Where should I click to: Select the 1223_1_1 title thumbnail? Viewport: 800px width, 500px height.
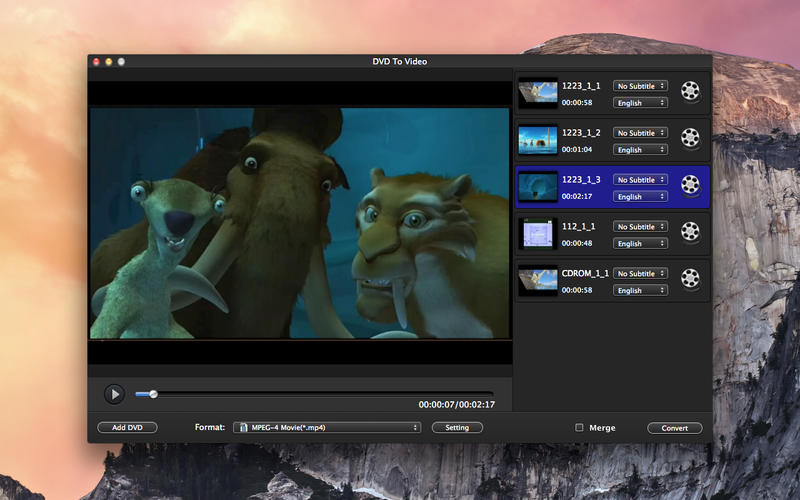point(537,93)
